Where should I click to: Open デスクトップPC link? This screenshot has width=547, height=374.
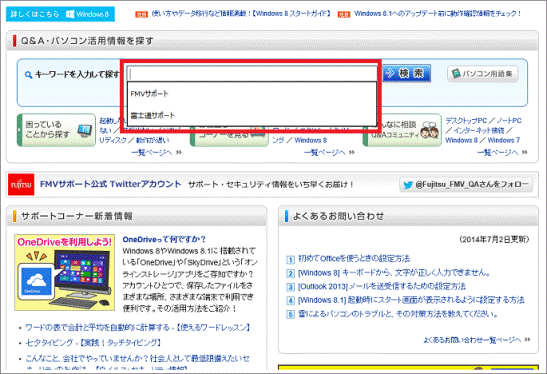[x=466, y=121]
